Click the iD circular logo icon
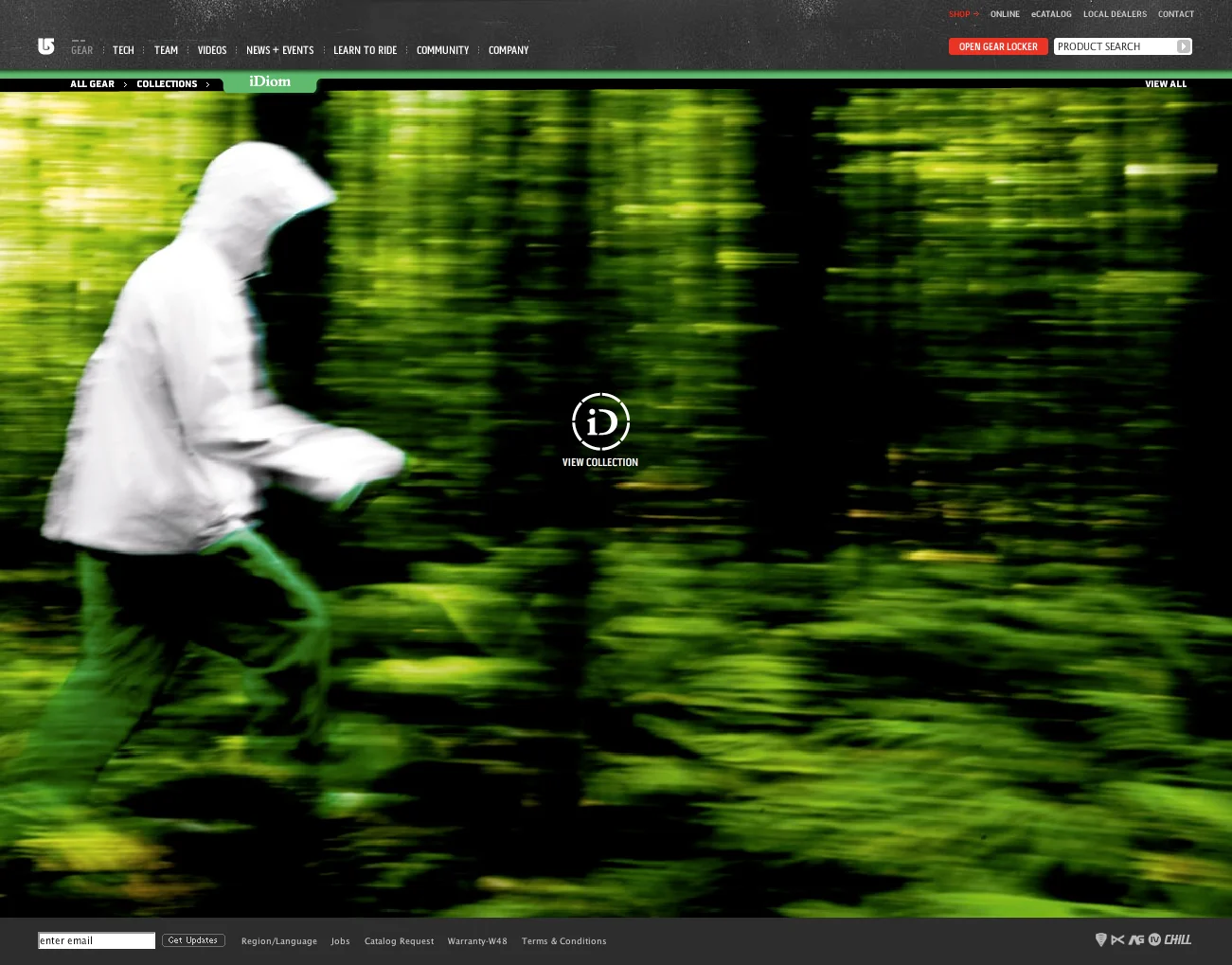 (x=600, y=421)
